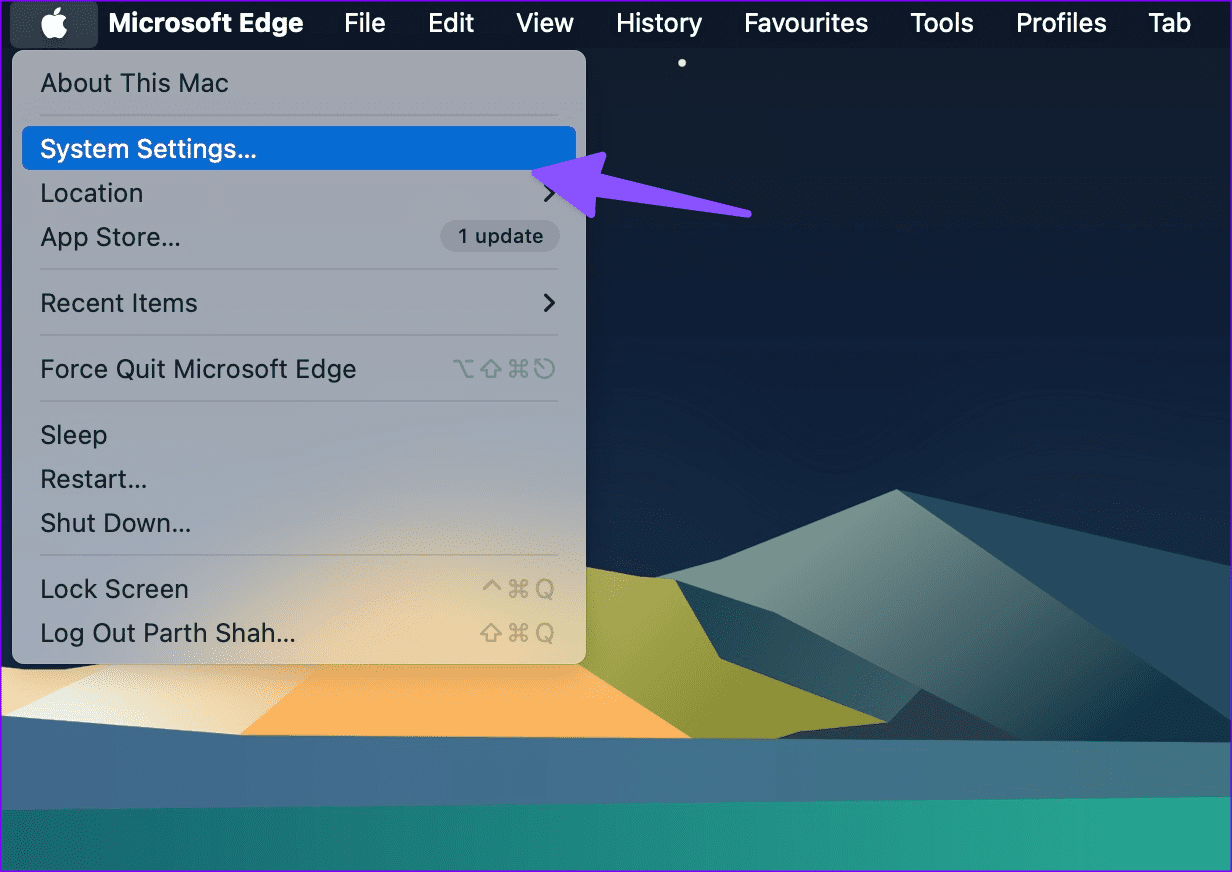Open the Apple menu icon
This screenshot has width=1232, height=872.
(x=54, y=23)
